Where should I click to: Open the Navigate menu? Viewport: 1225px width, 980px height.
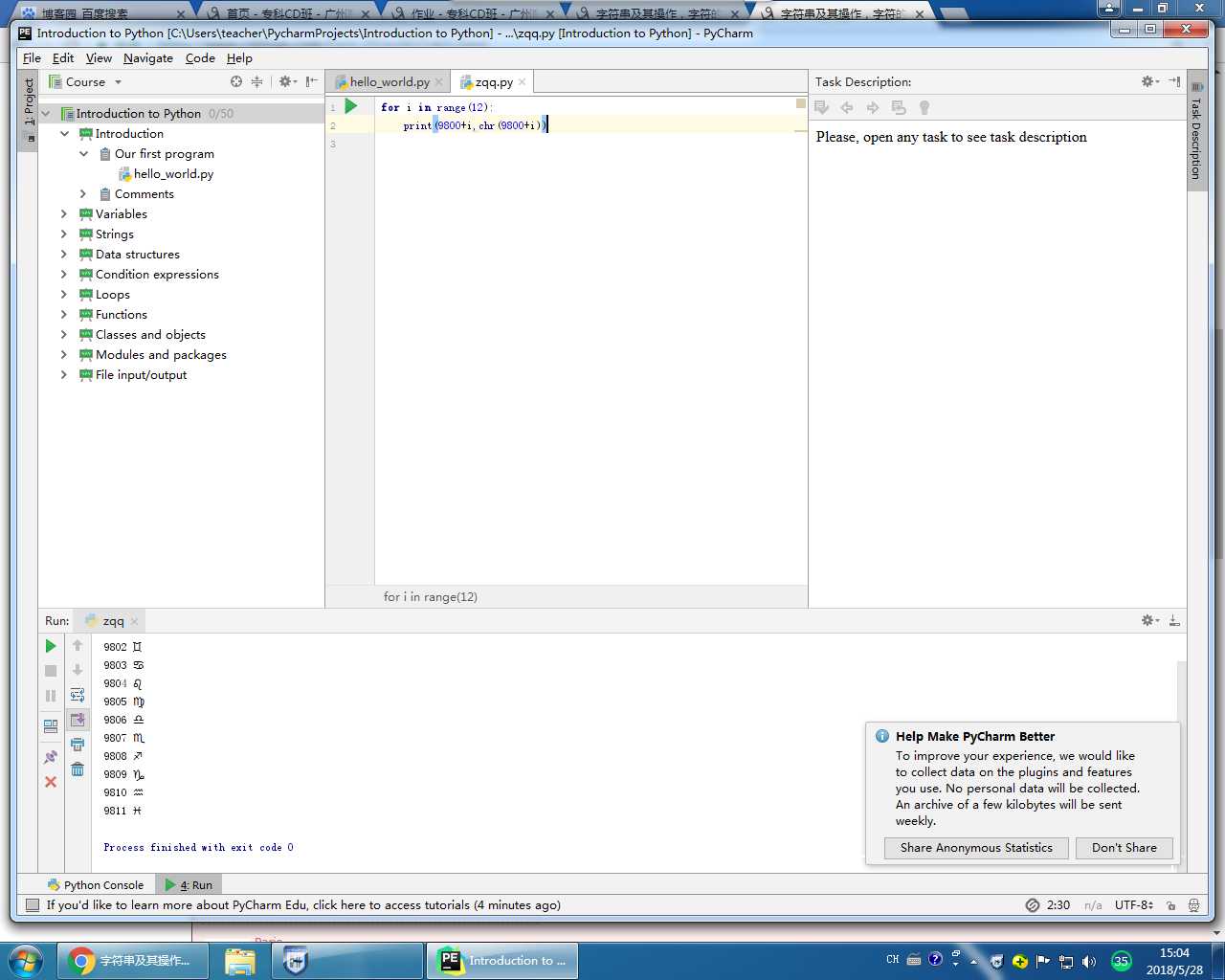tap(148, 57)
